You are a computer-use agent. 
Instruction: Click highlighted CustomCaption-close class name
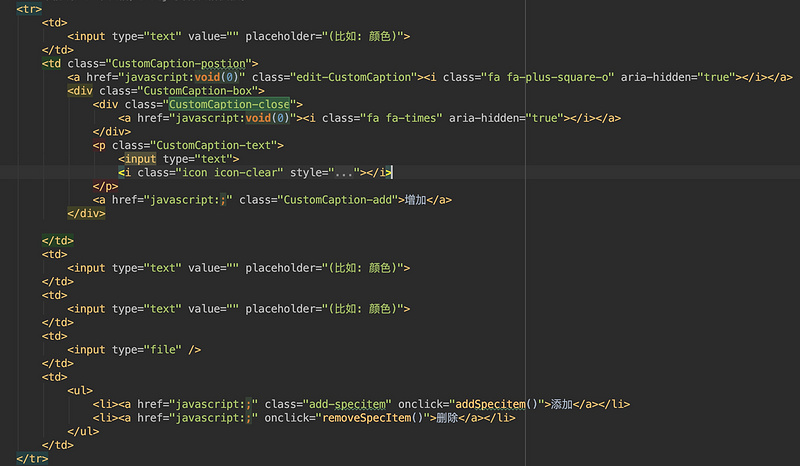point(229,104)
